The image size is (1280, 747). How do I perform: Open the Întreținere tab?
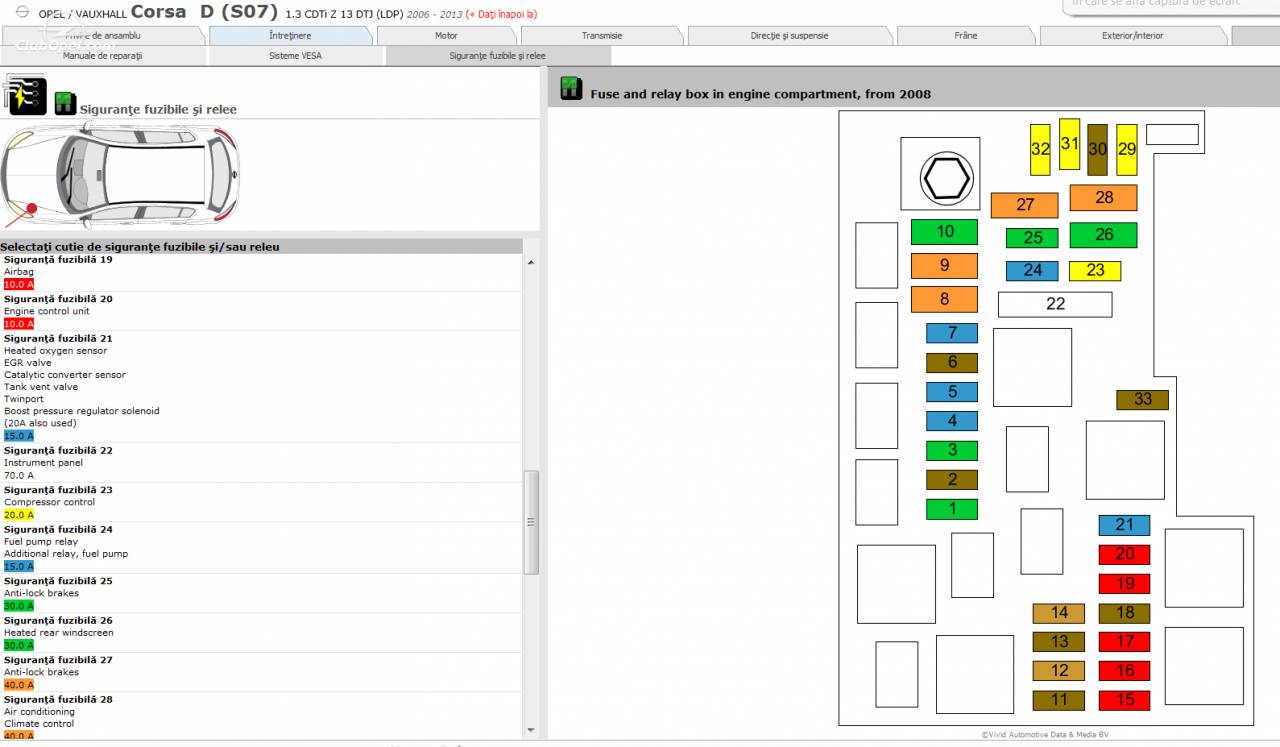pyautogui.click(x=290, y=36)
